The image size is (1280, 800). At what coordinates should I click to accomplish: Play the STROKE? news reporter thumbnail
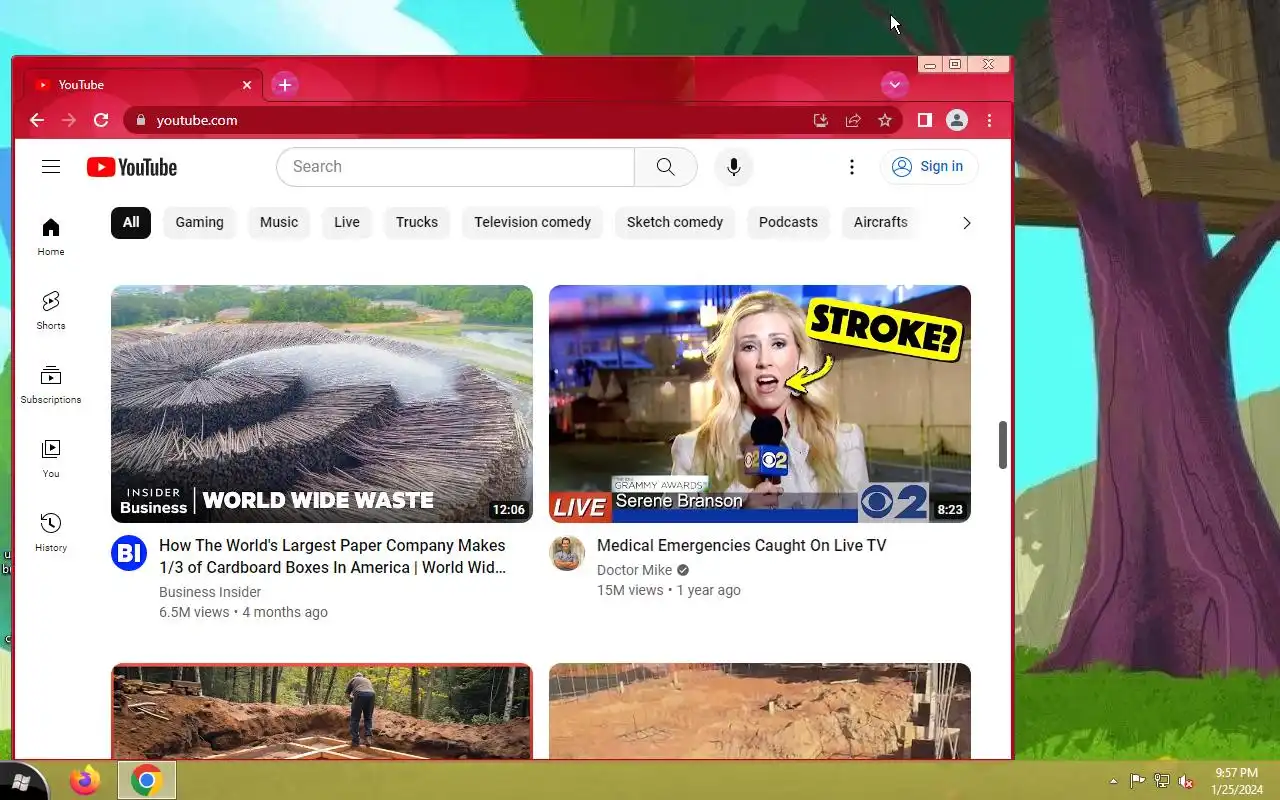(x=760, y=404)
